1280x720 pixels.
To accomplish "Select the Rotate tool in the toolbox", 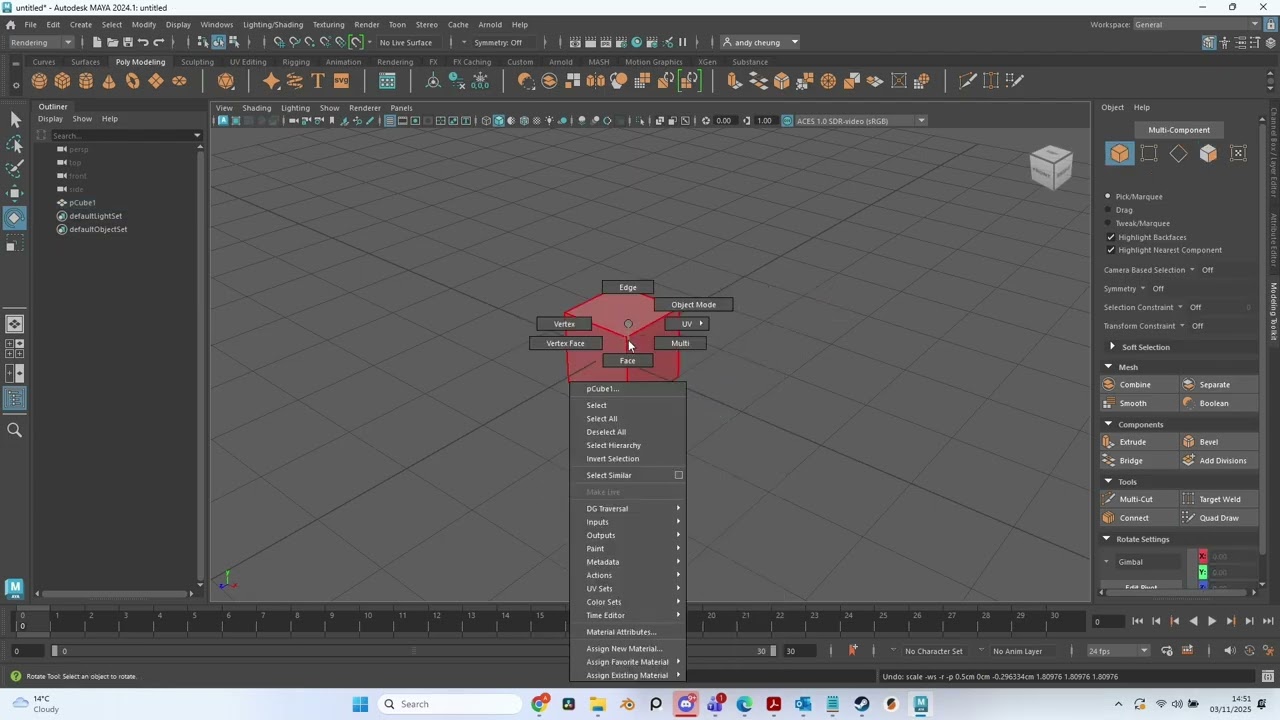I will pyautogui.click(x=15, y=218).
